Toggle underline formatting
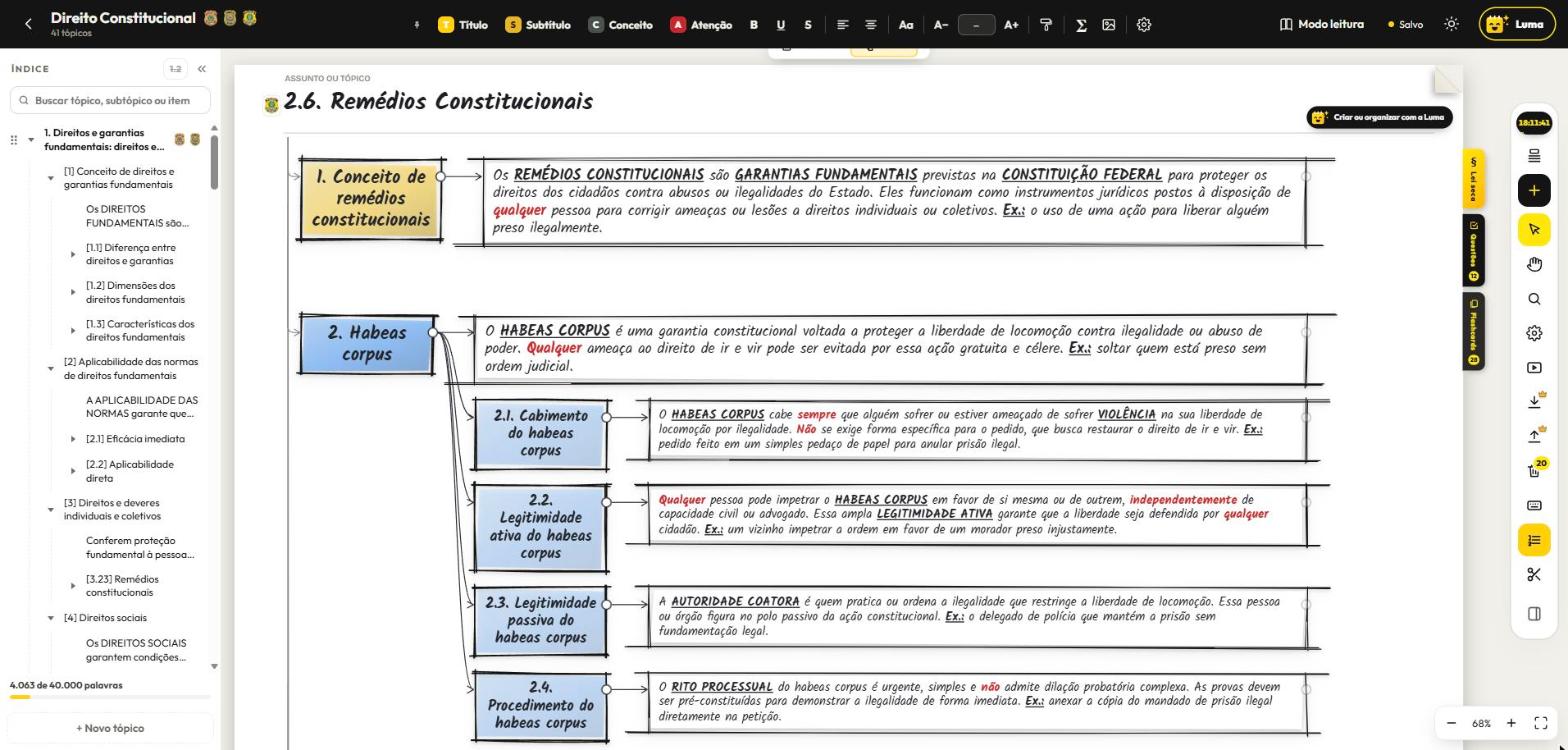This screenshot has height=750, width=1568. [781, 25]
